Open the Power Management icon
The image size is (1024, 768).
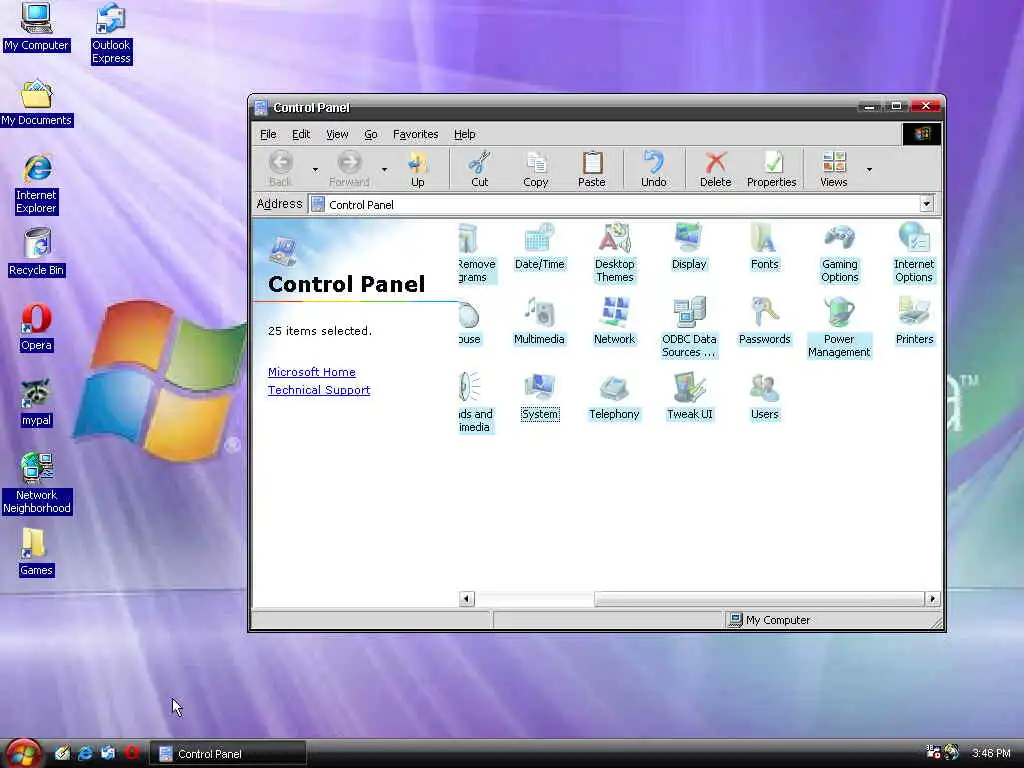(x=839, y=327)
